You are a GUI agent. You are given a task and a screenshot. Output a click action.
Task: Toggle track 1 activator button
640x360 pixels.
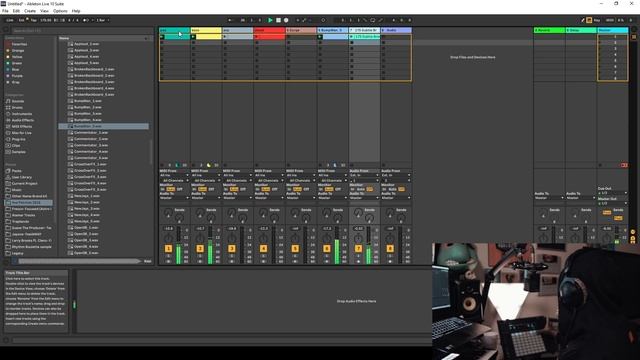point(168,249)
